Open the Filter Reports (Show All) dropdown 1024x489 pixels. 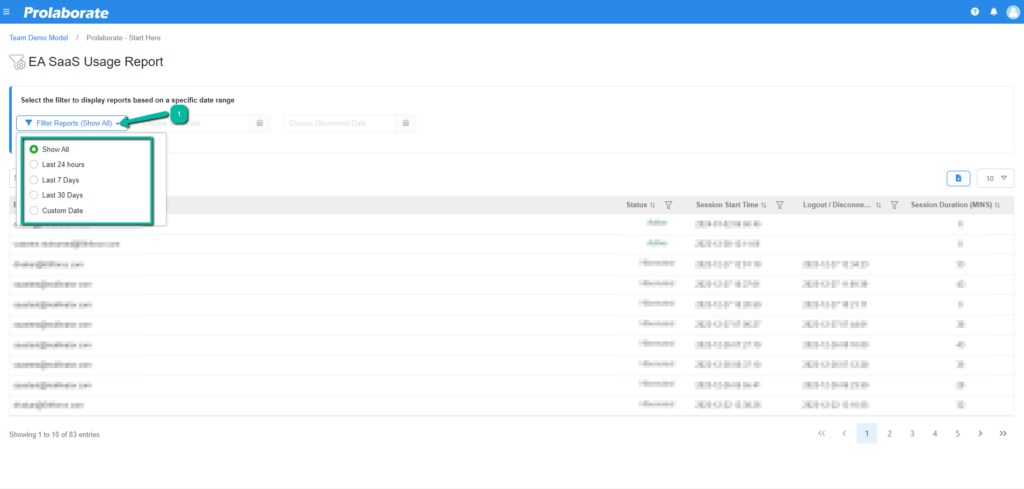coord(72,123)
